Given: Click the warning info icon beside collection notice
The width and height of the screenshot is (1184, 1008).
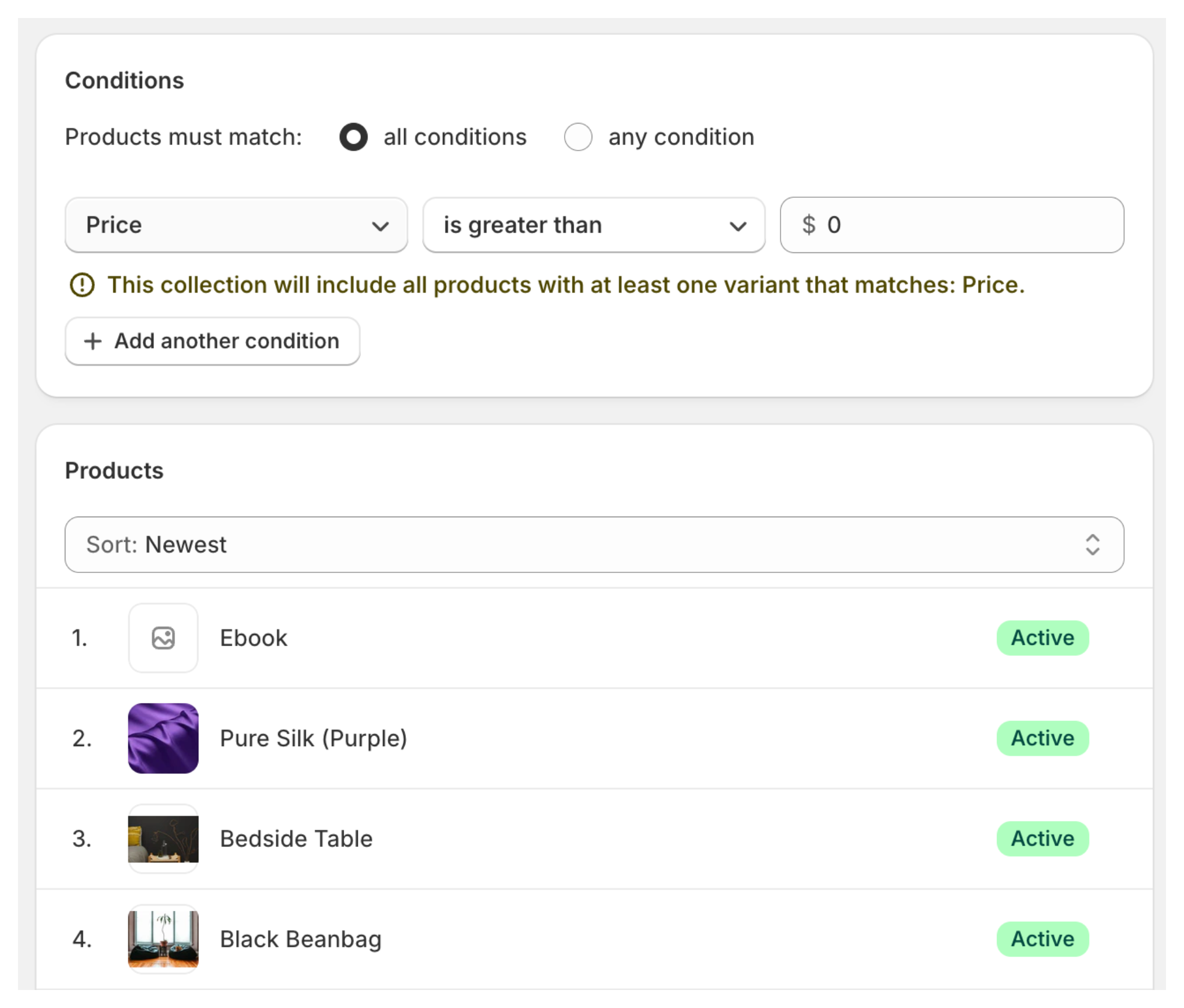Looking at the screenshot, I should tap(82, 285).
